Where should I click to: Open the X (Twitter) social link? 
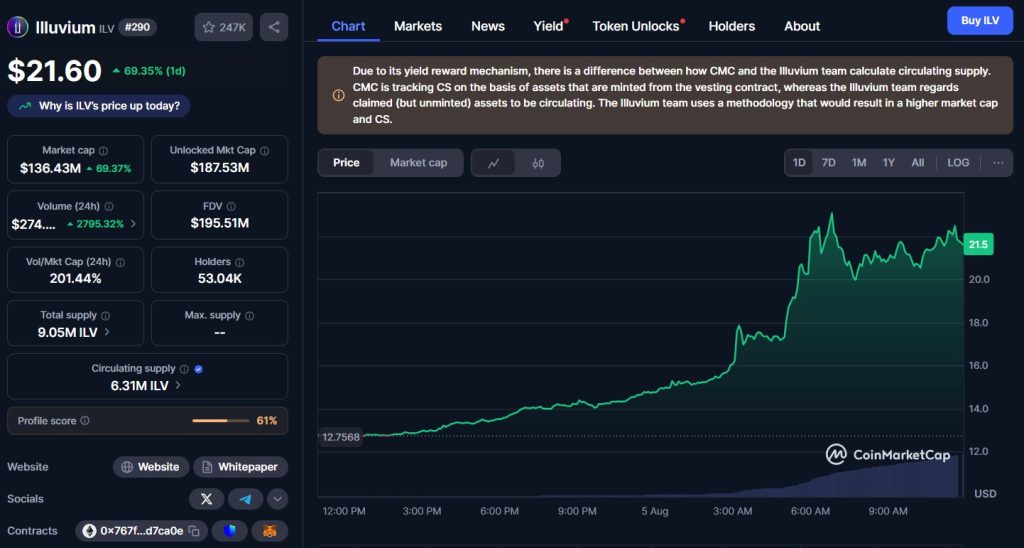pyautogui.click(x=206, y=499)
